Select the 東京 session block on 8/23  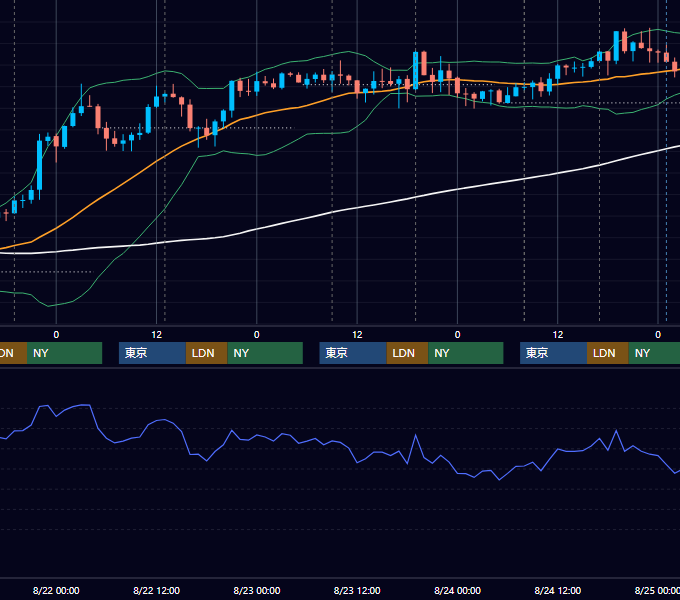point(353,353)
